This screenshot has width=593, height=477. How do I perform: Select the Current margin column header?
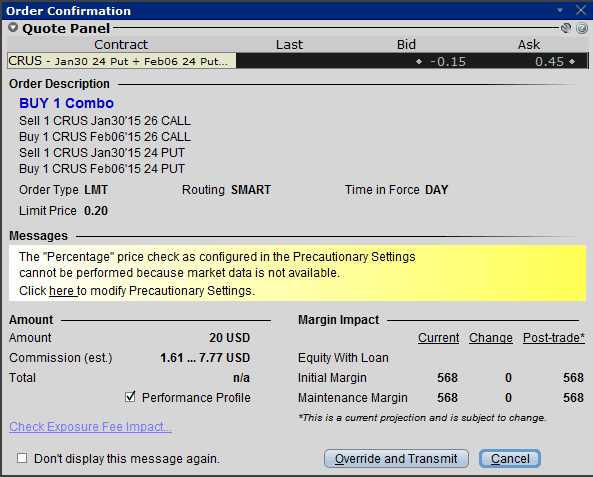coord(438,337)
